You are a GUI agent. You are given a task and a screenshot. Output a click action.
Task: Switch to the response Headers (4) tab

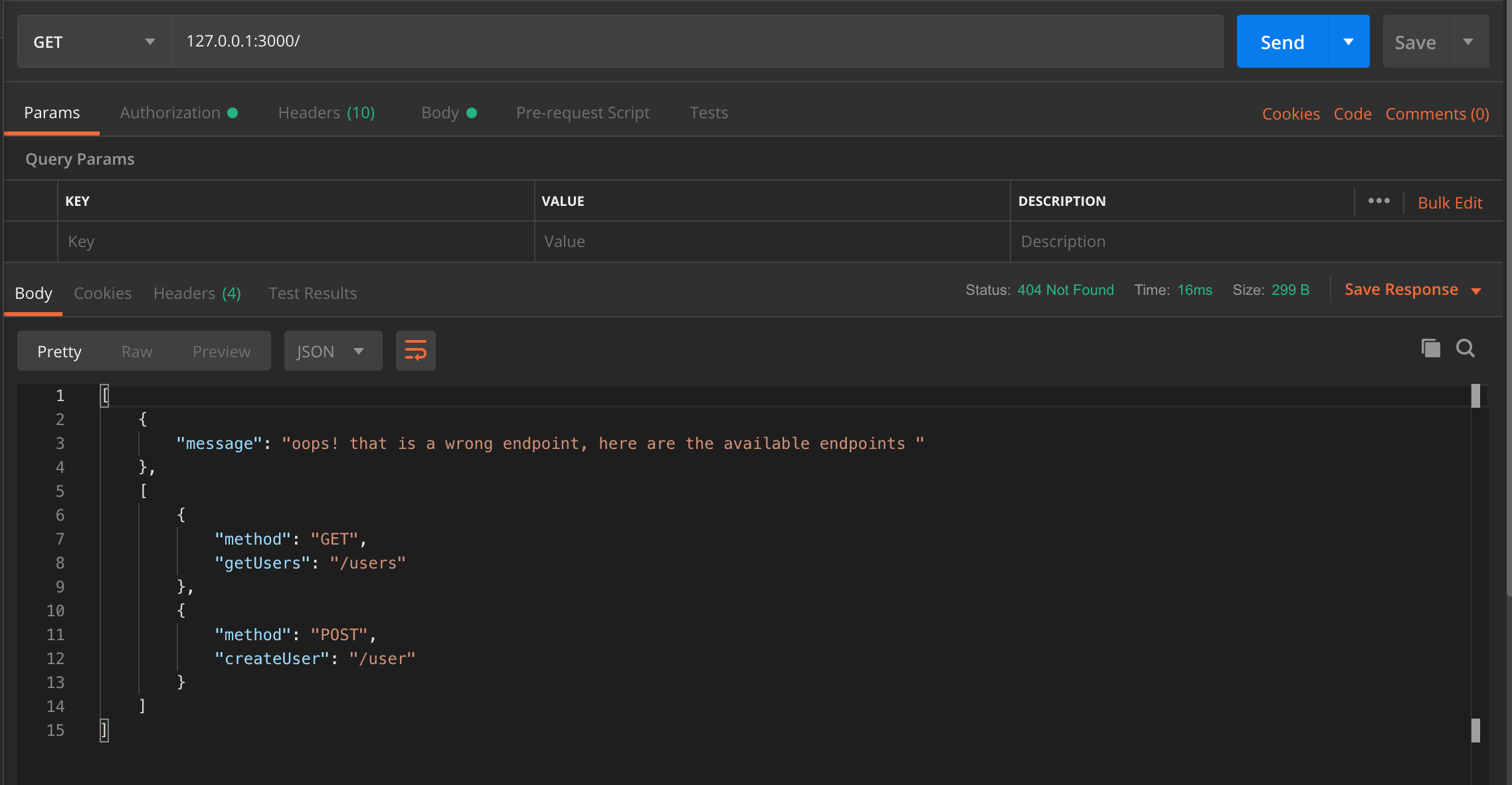click(197, 293)
